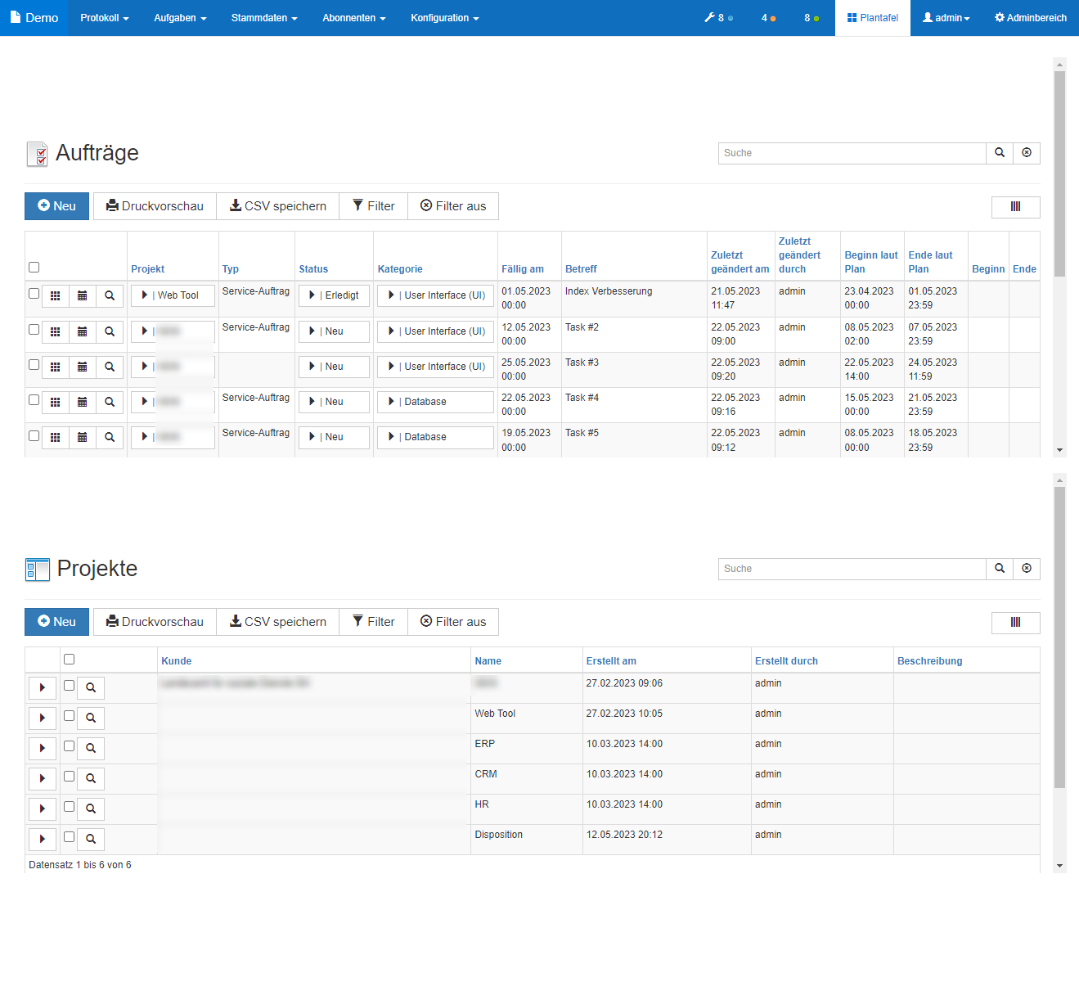Sort Aufträge by Fällig am column

click(522, 269)
